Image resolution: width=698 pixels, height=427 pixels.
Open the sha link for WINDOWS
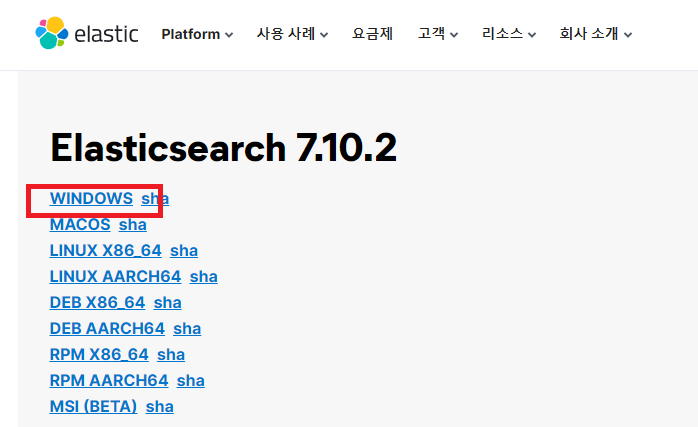(155, 199)
